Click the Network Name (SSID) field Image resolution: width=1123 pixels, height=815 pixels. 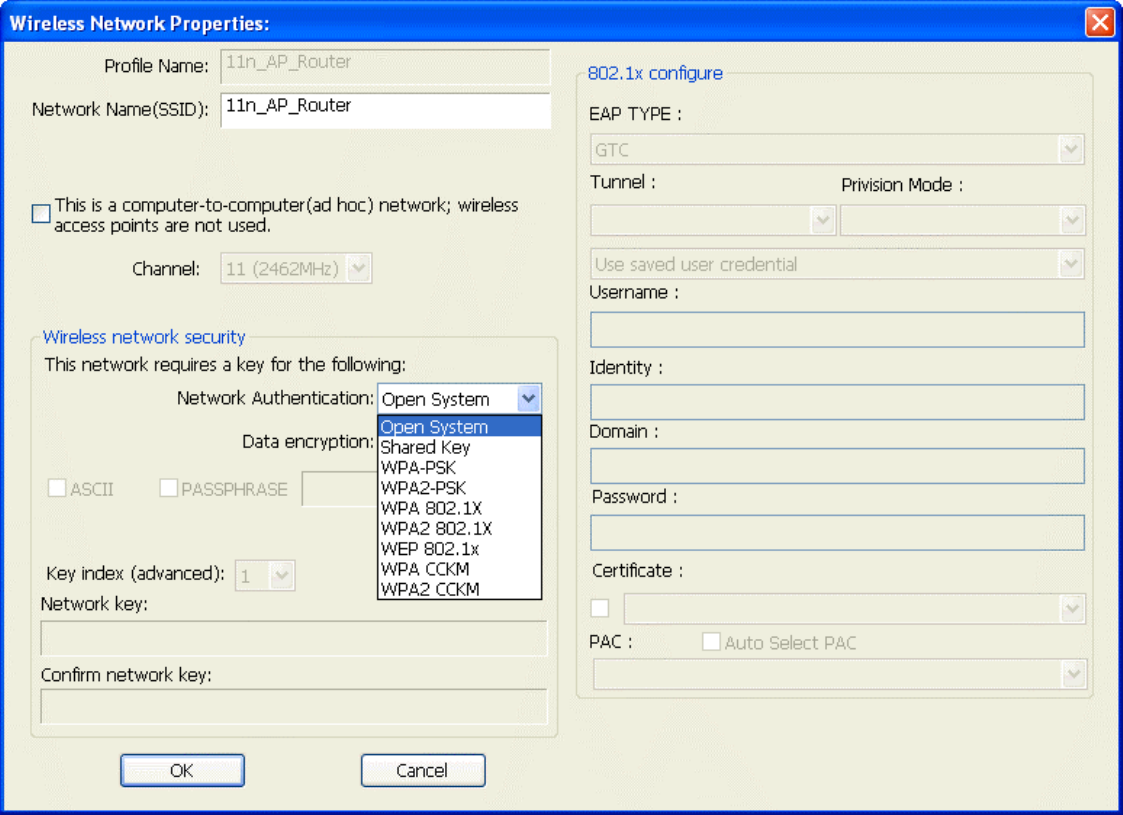tap(384, 110)
